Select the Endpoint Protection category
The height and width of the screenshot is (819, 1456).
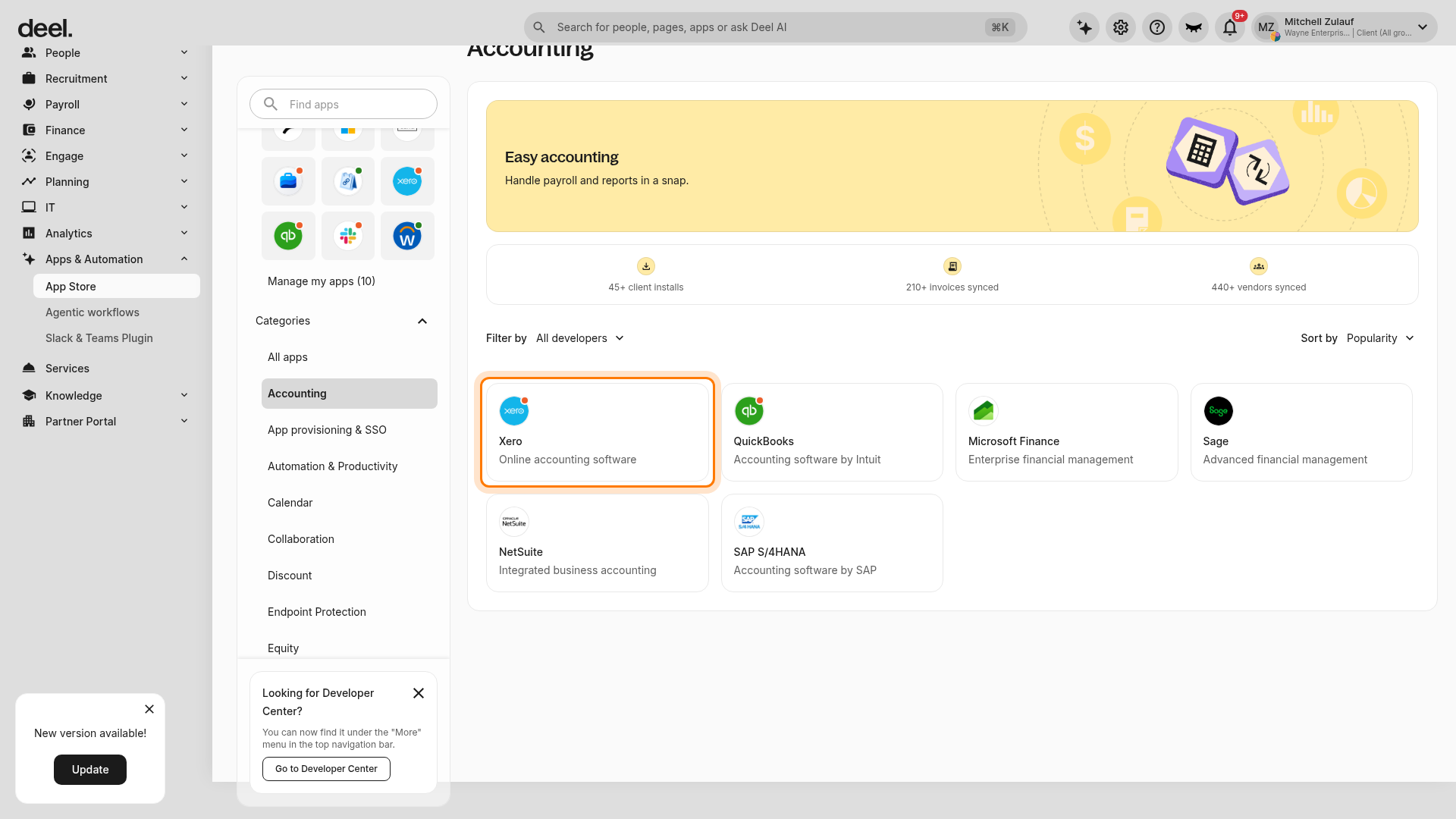(x=350, y=612)
